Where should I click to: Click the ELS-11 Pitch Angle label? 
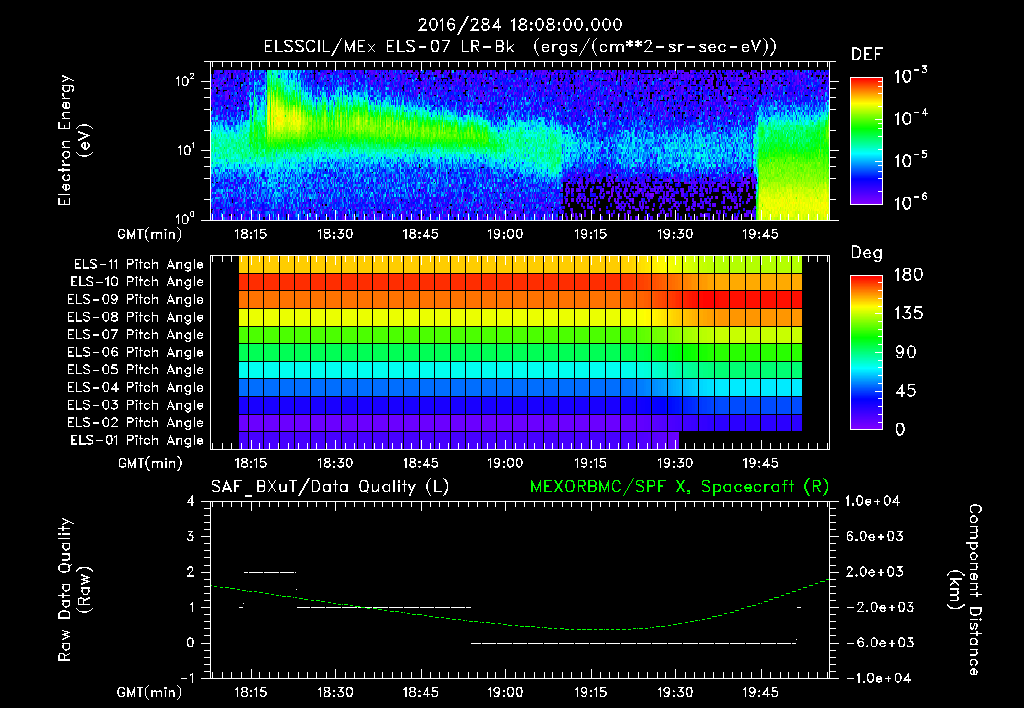(x=138, y=265)
